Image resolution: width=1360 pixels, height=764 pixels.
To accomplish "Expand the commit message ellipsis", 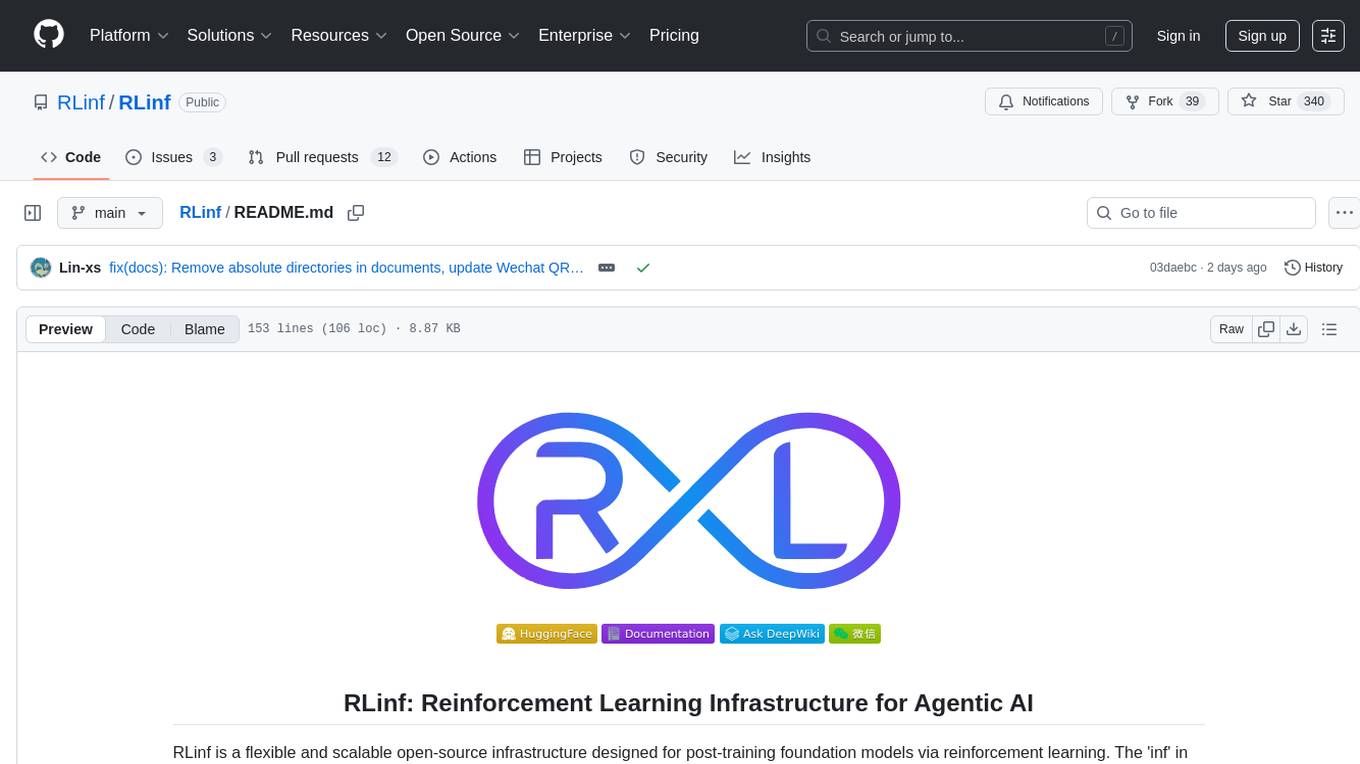I will coord(606,267).
